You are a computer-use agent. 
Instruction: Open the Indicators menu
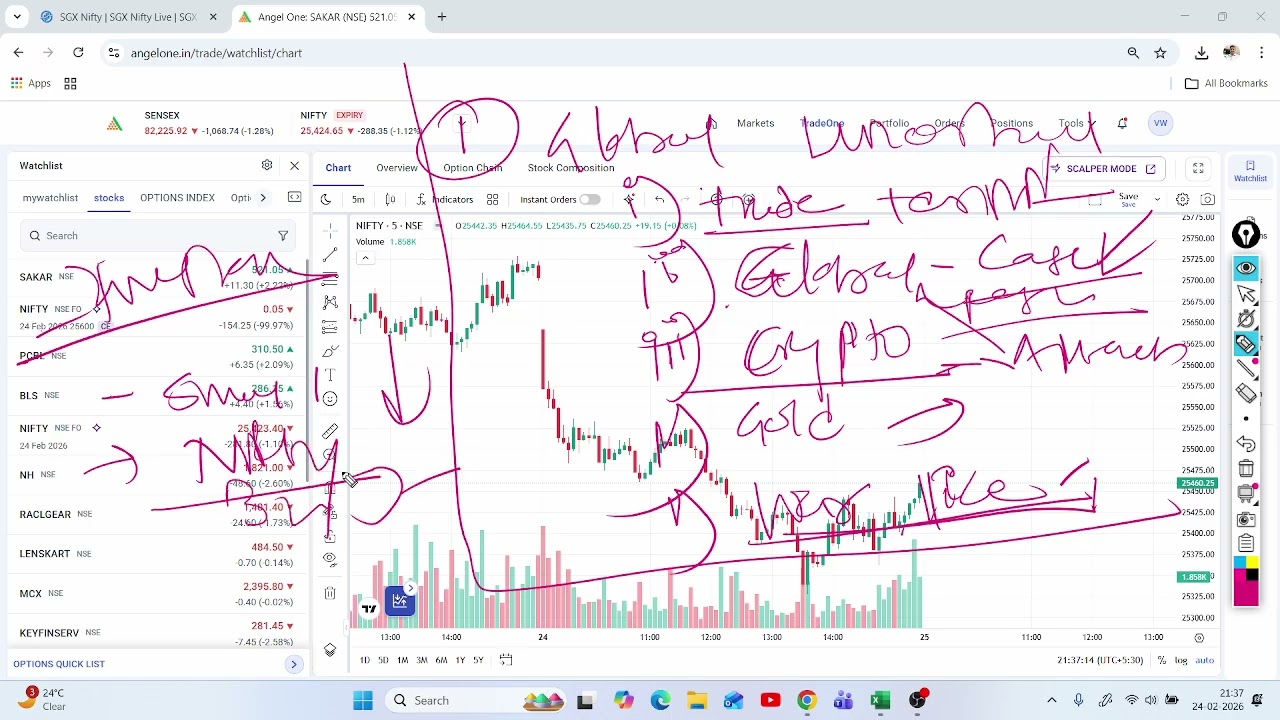click(445, 200)
